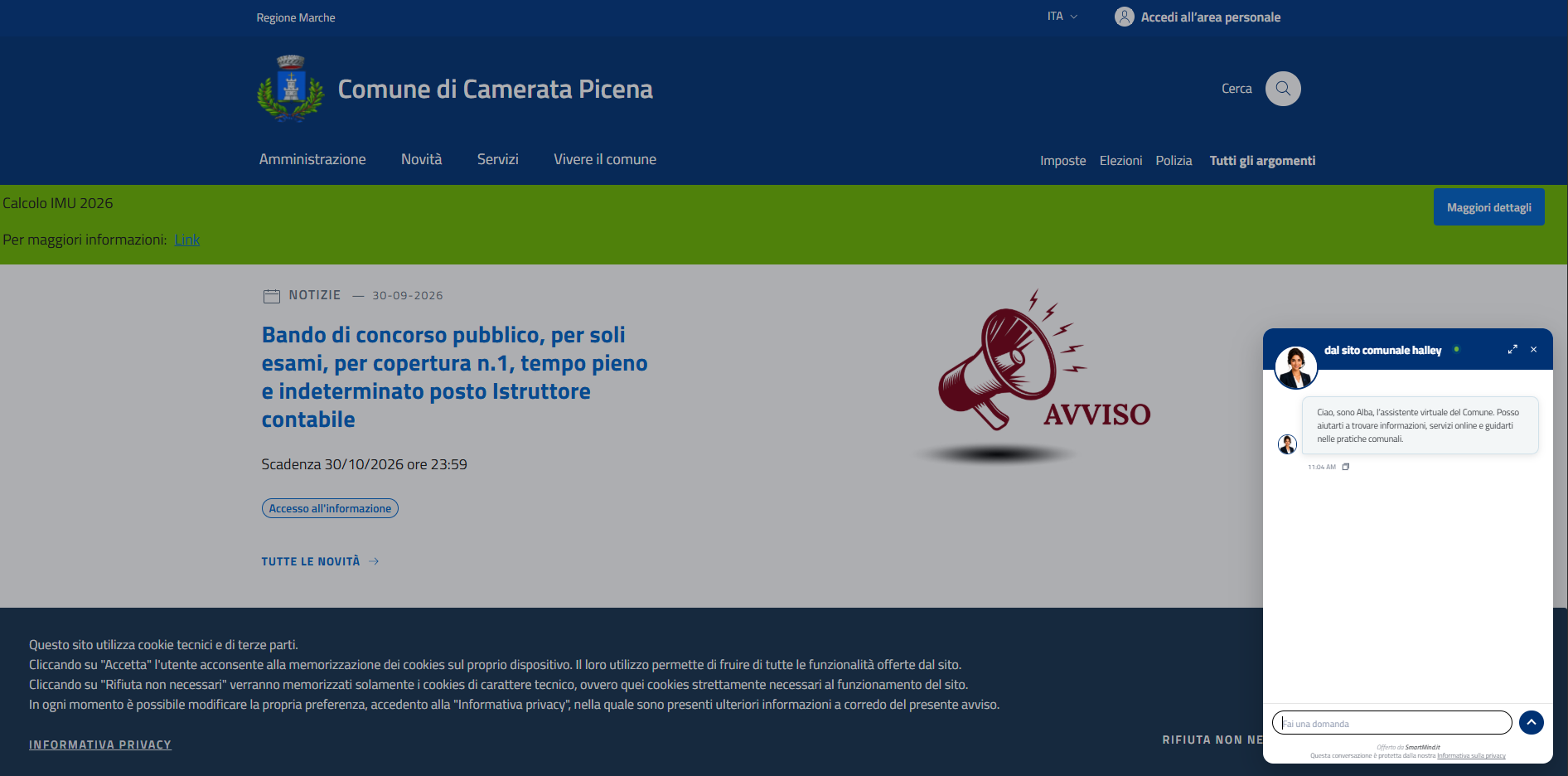This screenshot has width=1568, height=776.
Task: Expand the chat window with arrows icon
Action: tap(1512, 350)
